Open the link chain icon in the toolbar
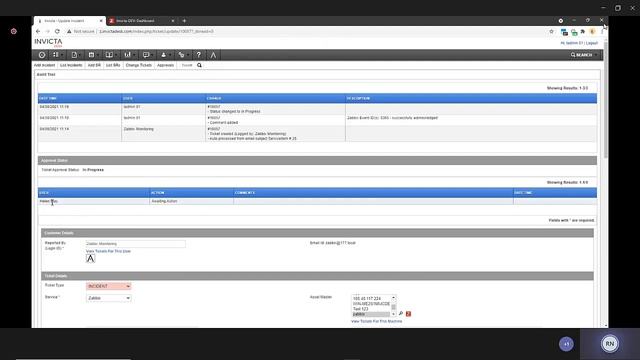Viewport: 640px width, 360px height. (x=182, y=55)
